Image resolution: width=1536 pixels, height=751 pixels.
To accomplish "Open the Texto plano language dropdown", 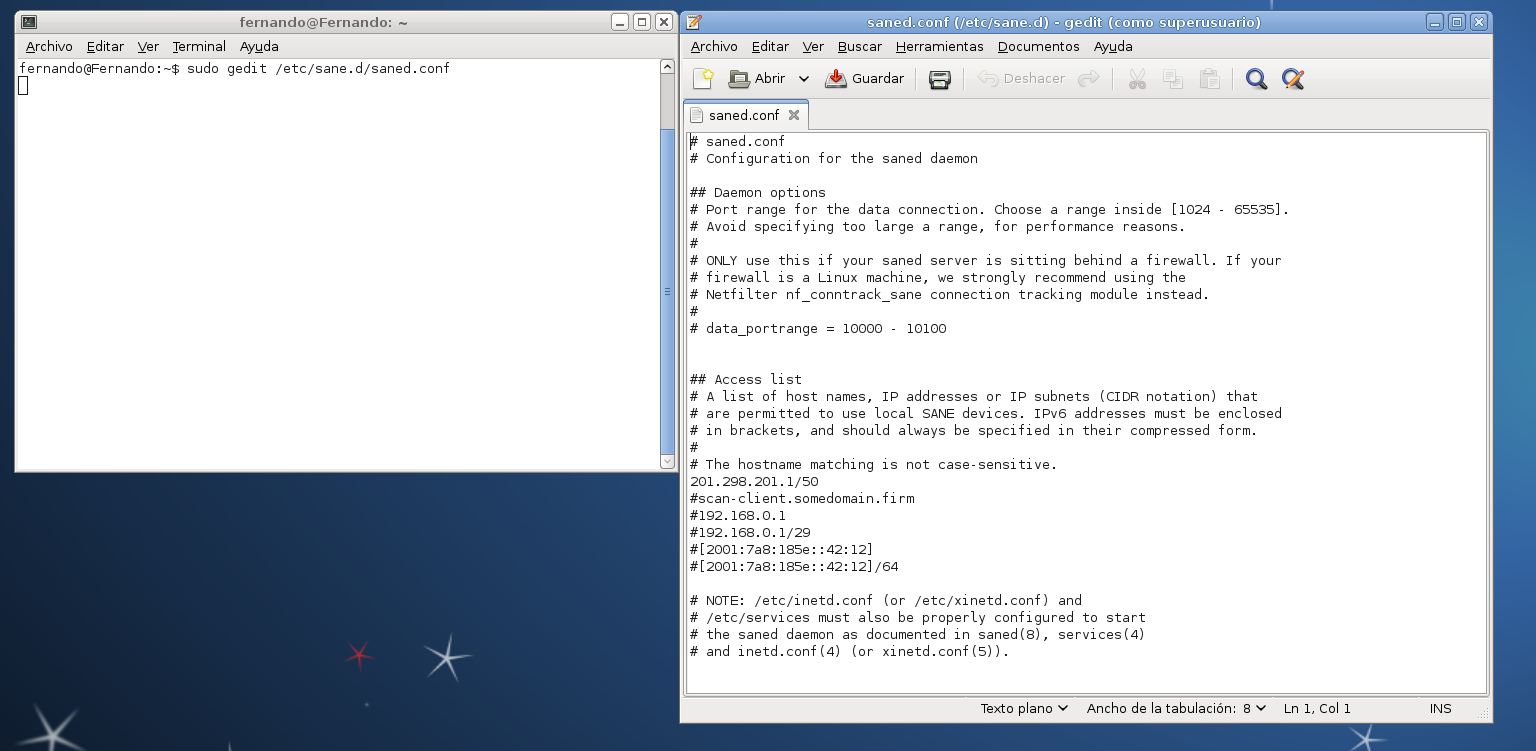I will tap(1024, 708).
